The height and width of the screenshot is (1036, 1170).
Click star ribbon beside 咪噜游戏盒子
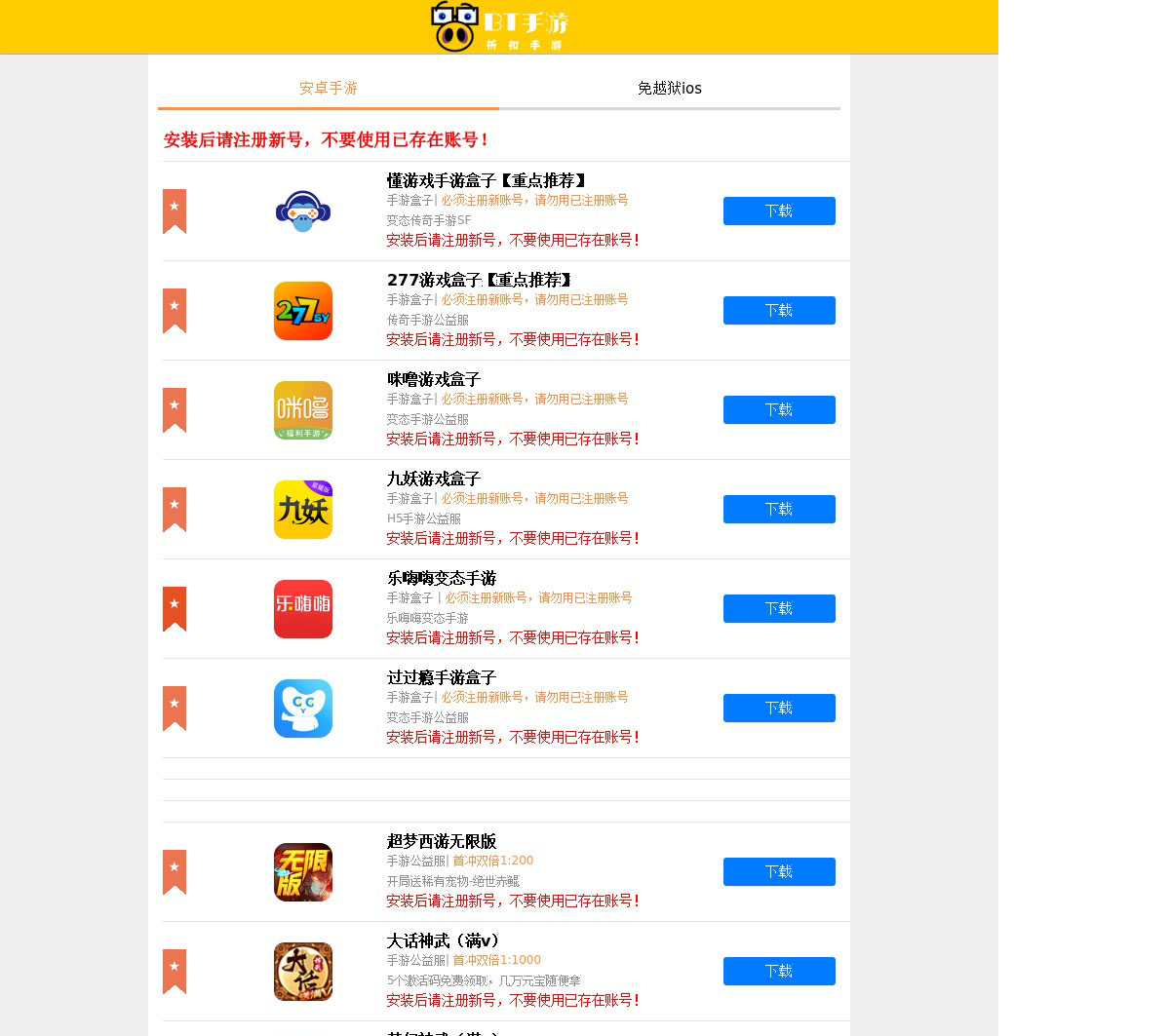click(x=175, y=410)
